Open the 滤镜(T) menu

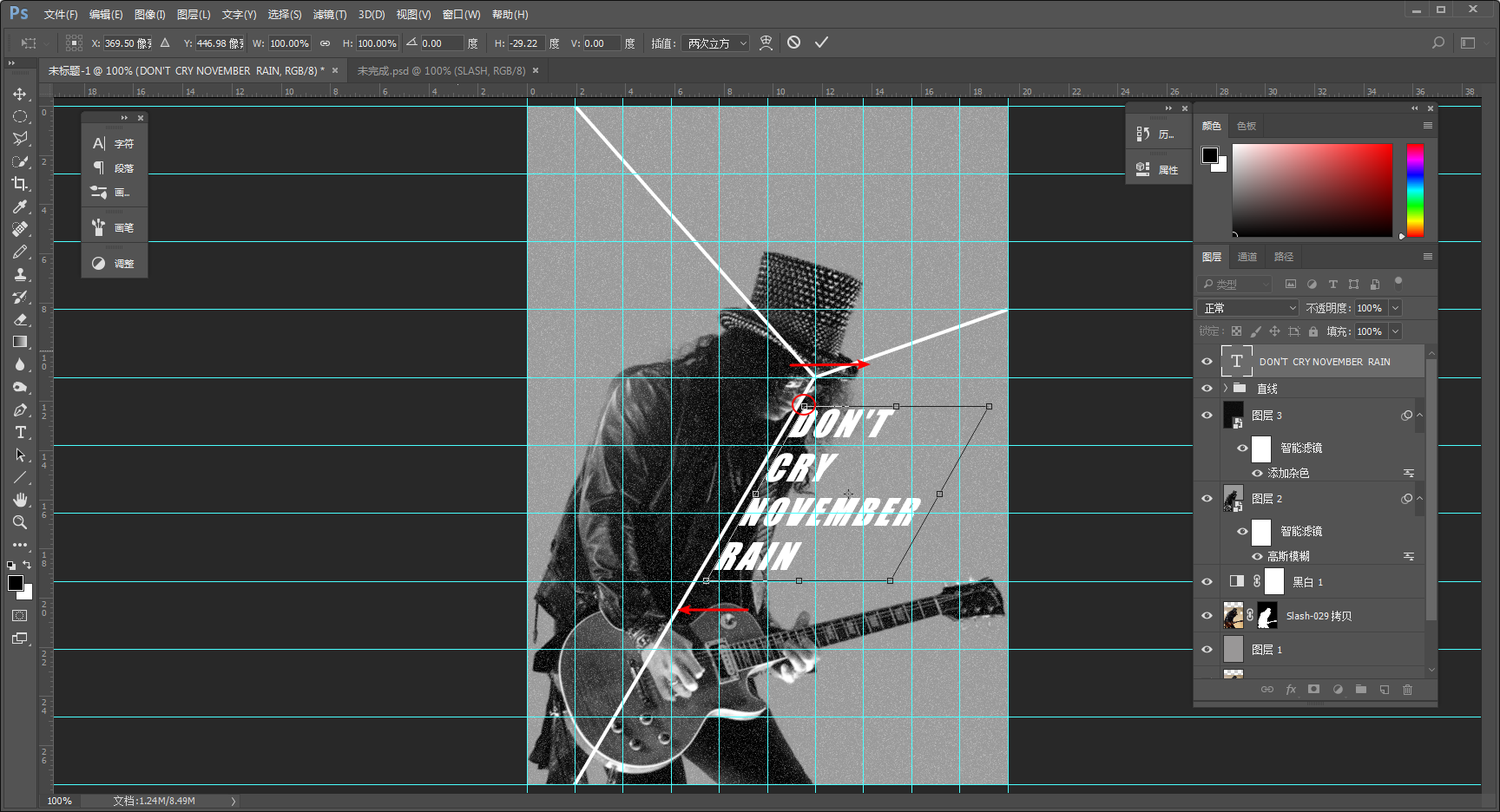pyautogui.click(x=330, y=15)
